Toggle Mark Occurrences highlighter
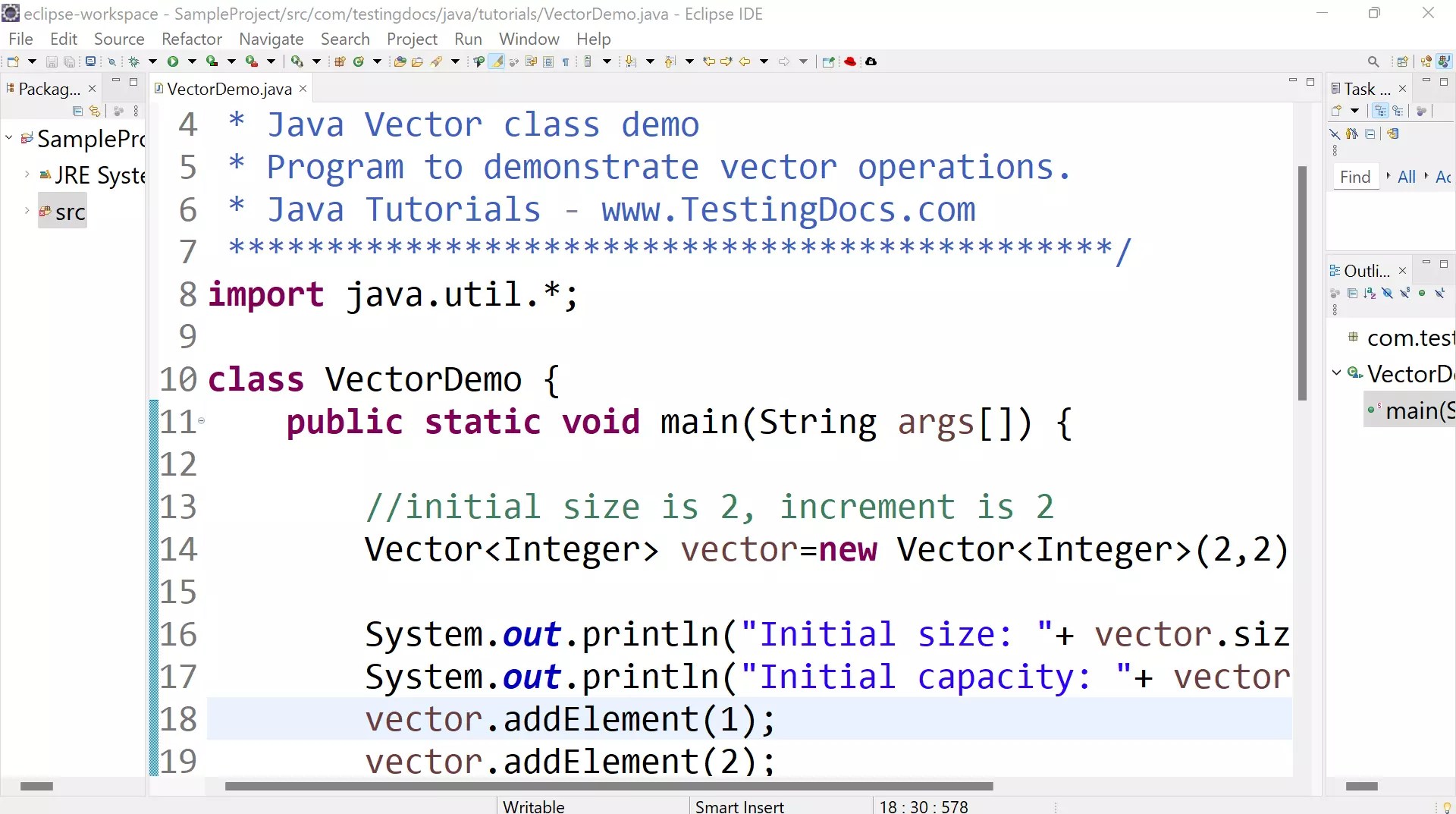1456x814 pixels. point(497,61)
